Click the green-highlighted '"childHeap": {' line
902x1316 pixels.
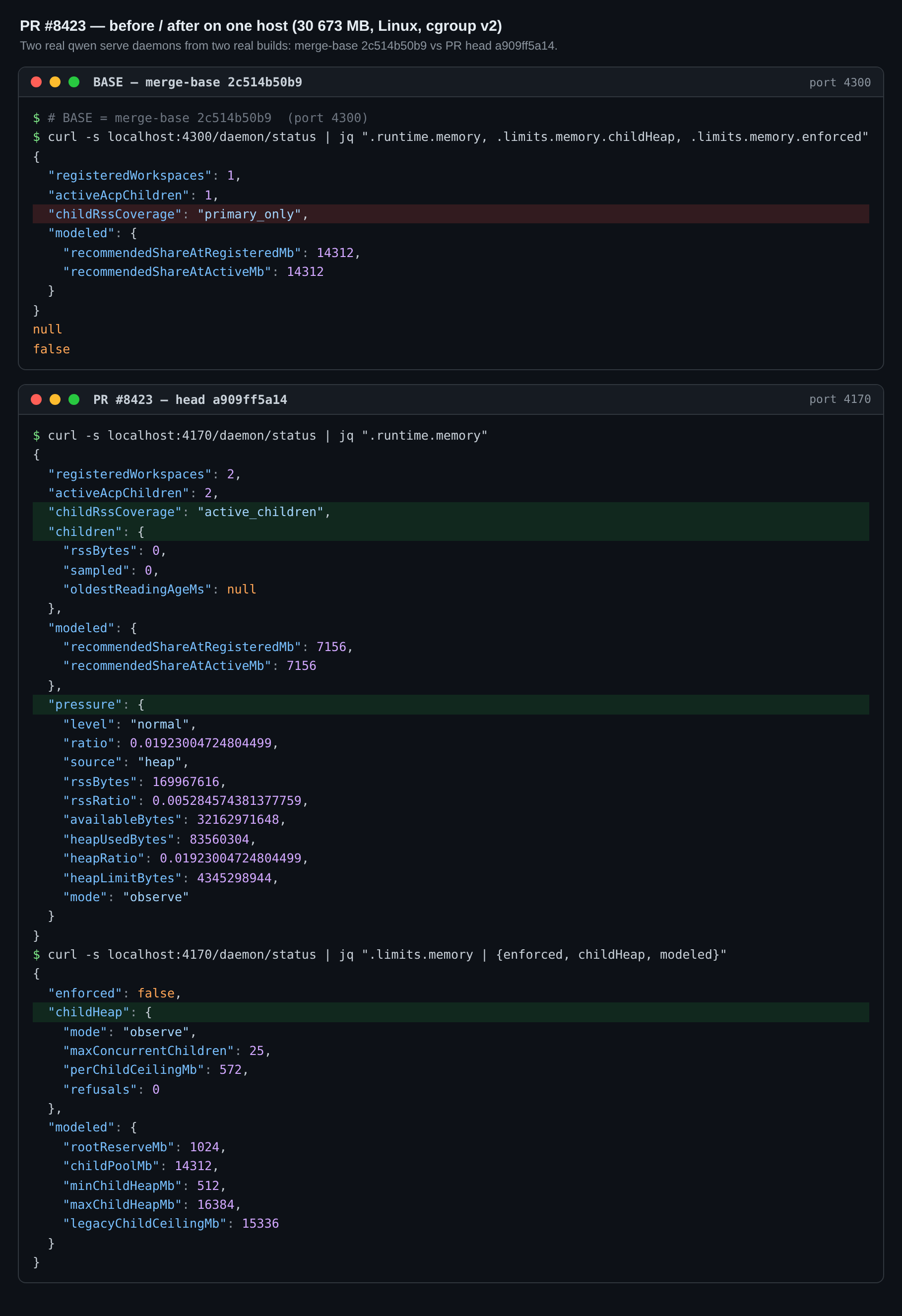click(451, 1012)
